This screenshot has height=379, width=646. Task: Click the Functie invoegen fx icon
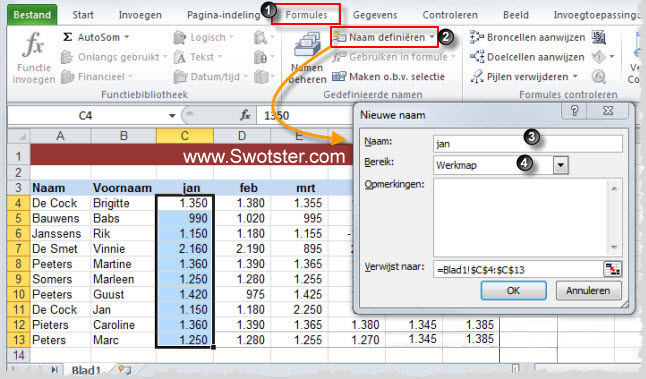(x=34, y=44)
